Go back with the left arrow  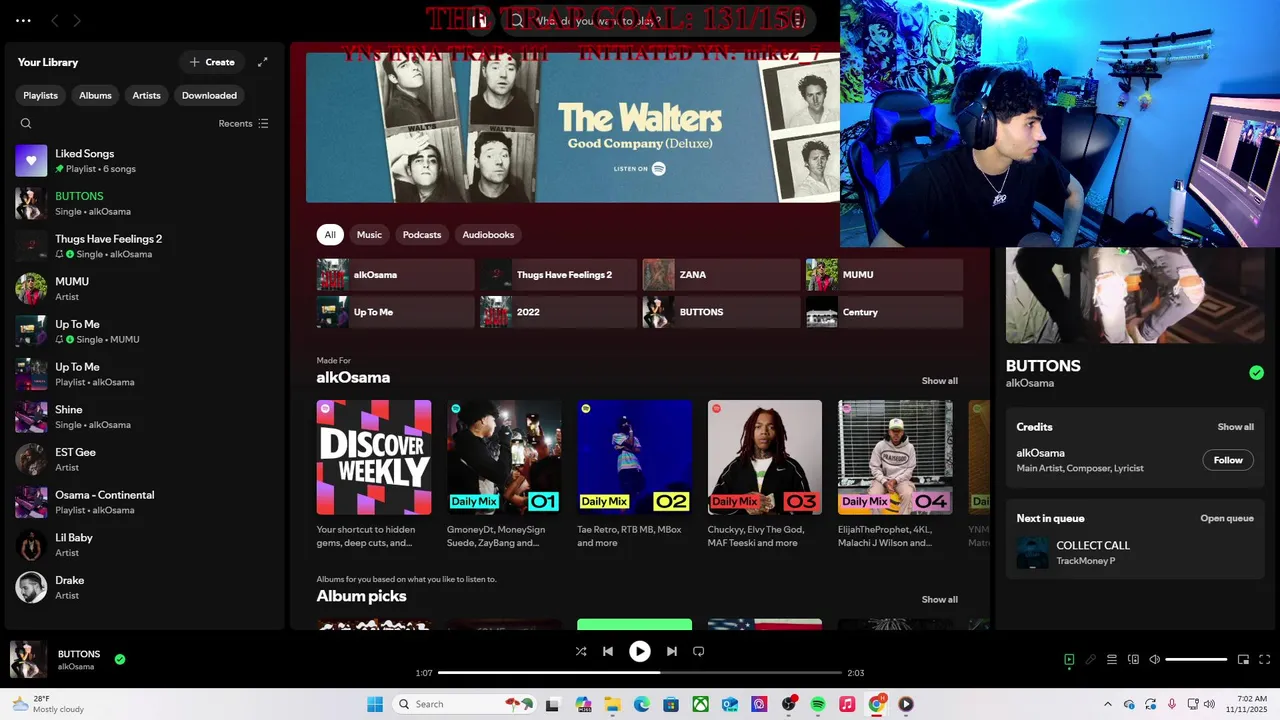[x=55, y=20]
